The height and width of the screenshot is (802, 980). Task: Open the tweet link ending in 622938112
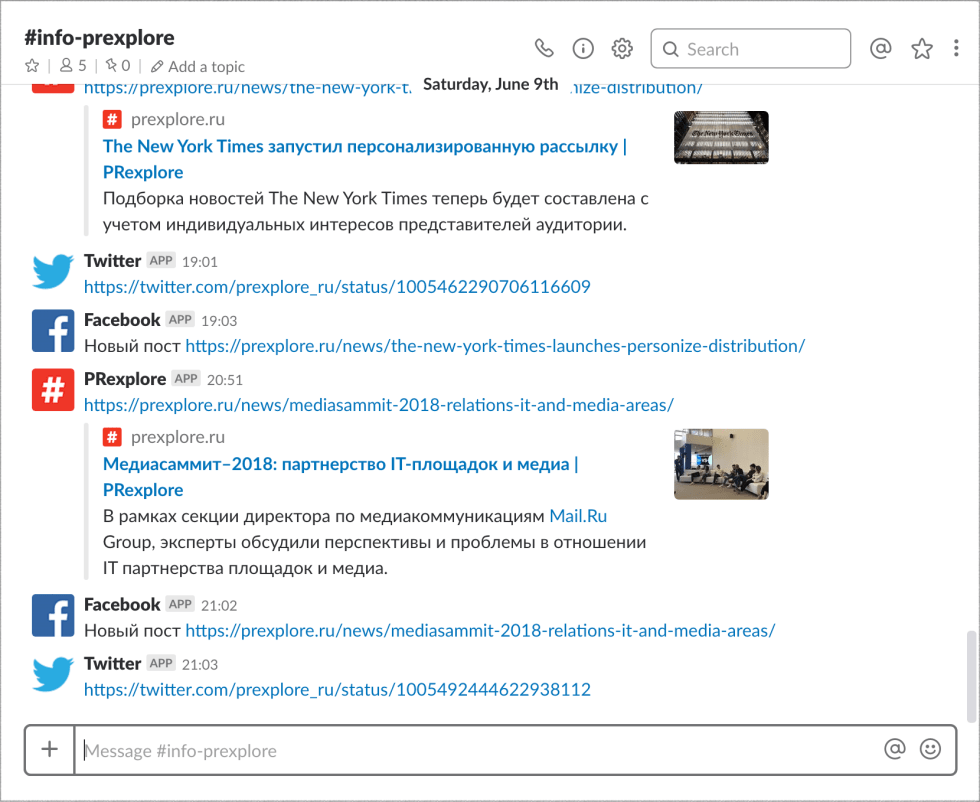[338, 689]
